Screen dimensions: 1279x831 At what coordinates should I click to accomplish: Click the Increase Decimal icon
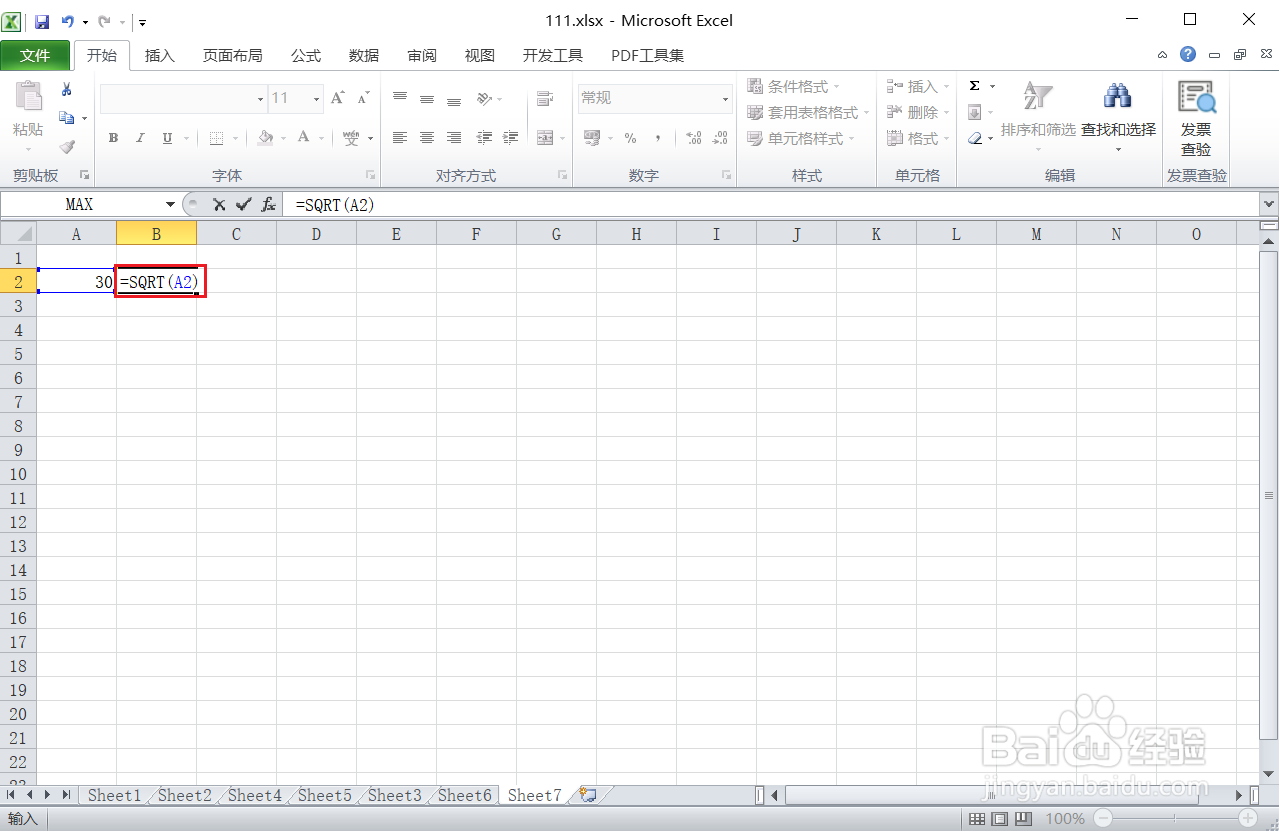pos(695,138)
